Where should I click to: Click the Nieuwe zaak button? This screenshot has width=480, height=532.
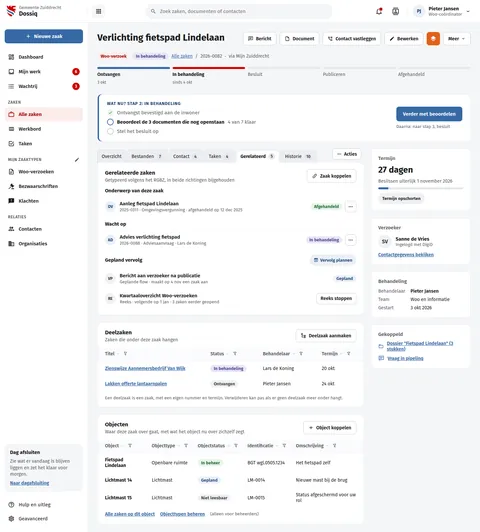[x=44, y=36]
